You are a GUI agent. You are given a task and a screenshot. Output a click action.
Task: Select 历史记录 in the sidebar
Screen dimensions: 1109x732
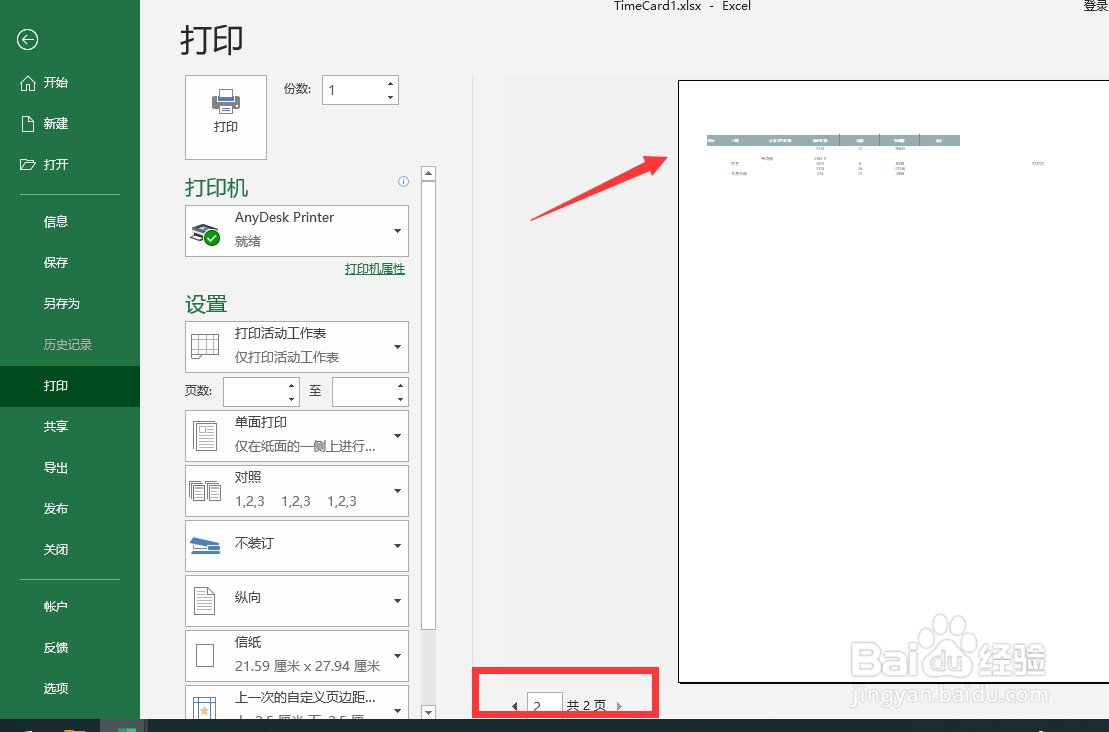coord(70,345)
